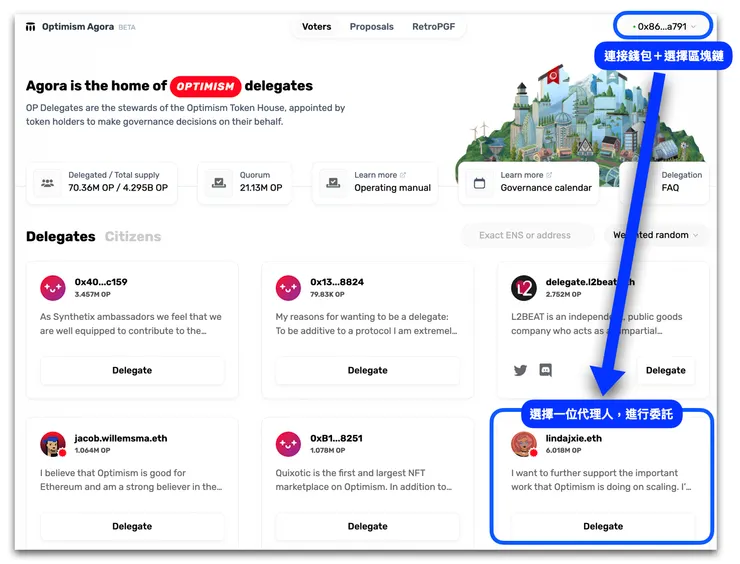Click the 0xB1...8251 avatar
This screenshot has height=564, width=740.
pyautogui.click(x=288, y=444)
